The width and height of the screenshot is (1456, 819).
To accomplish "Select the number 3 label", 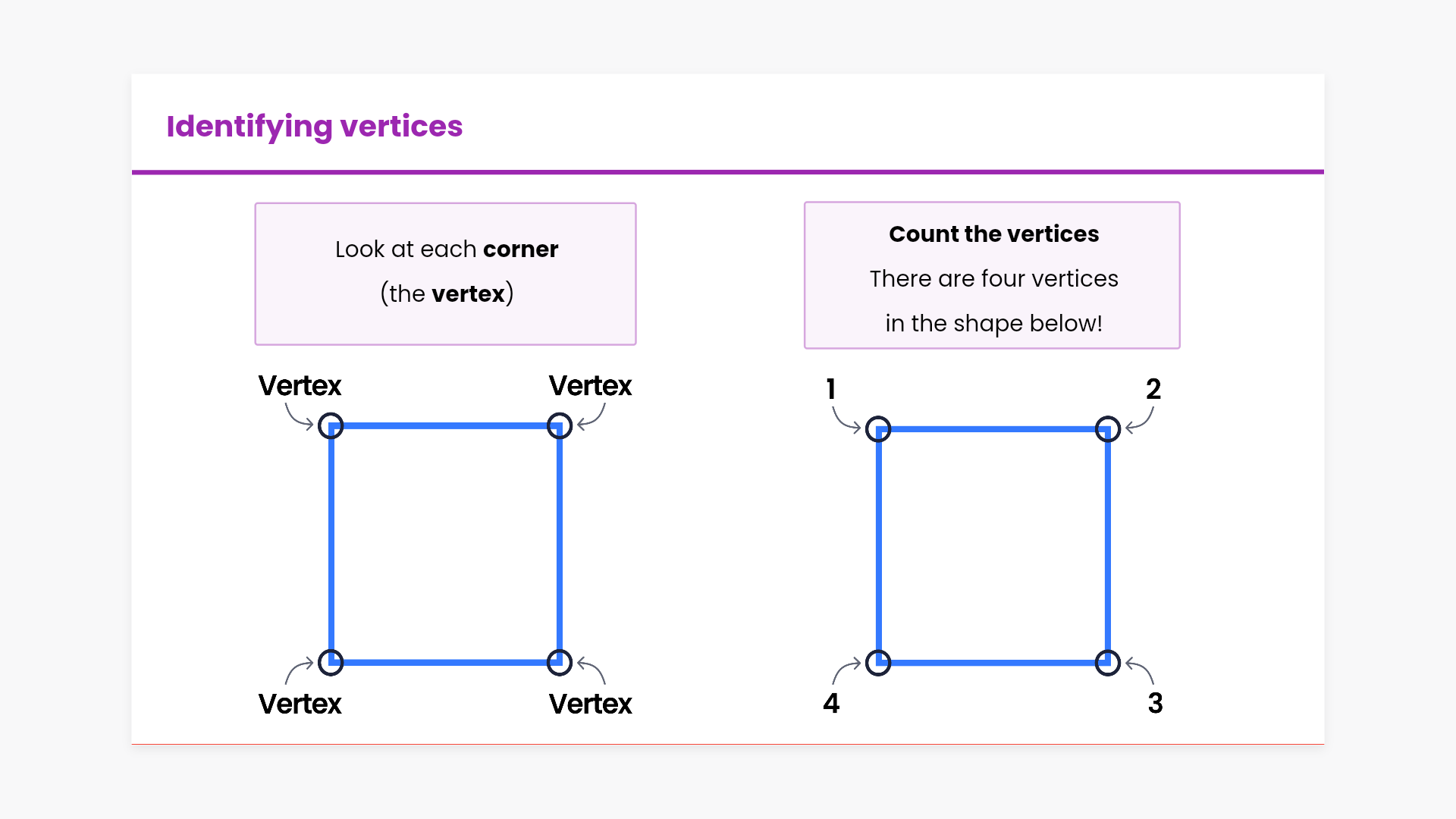I will click(1155, 704).
